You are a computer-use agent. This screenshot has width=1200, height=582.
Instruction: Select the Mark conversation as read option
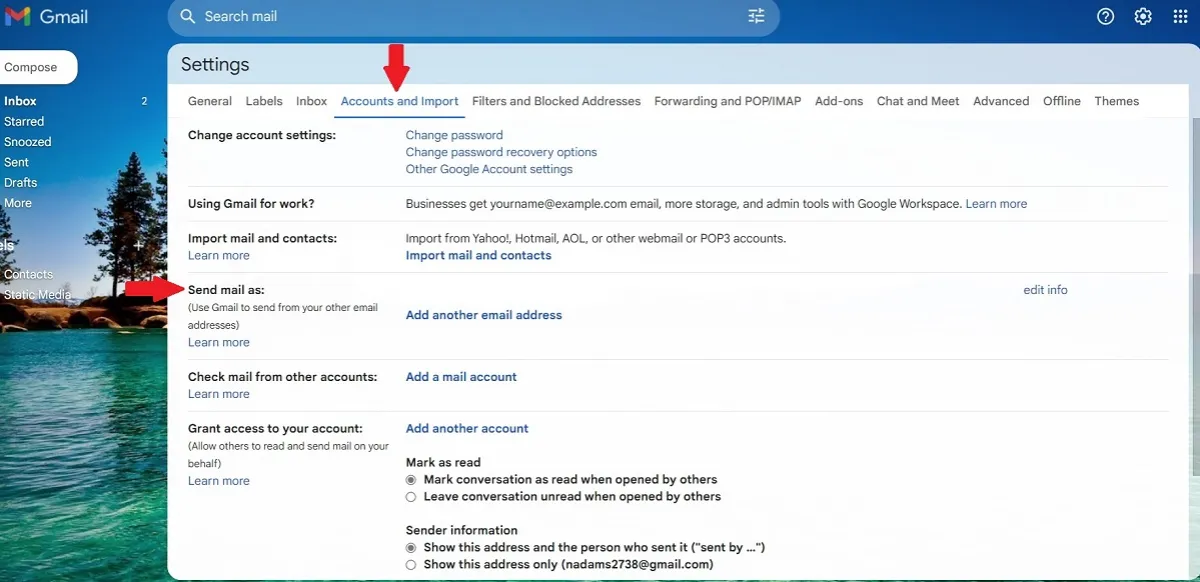point(410,479)
